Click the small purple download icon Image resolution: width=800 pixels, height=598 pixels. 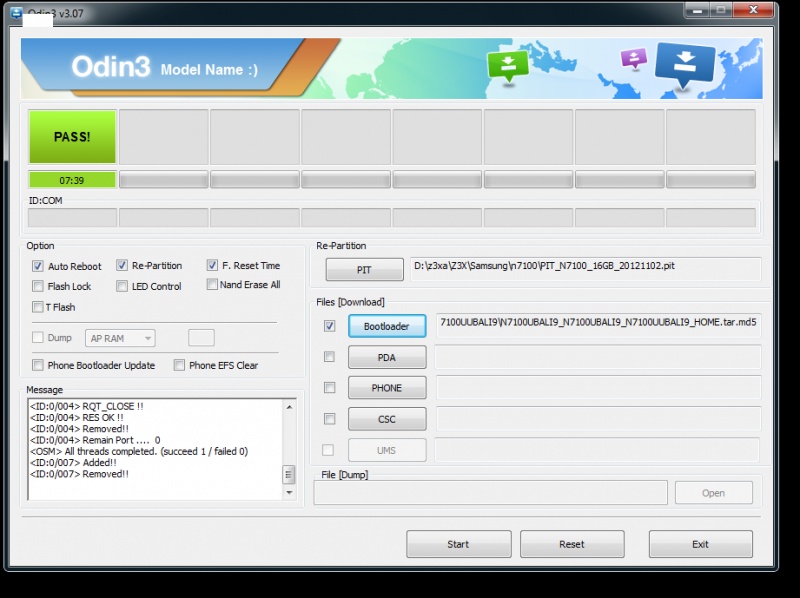[634, 59]
